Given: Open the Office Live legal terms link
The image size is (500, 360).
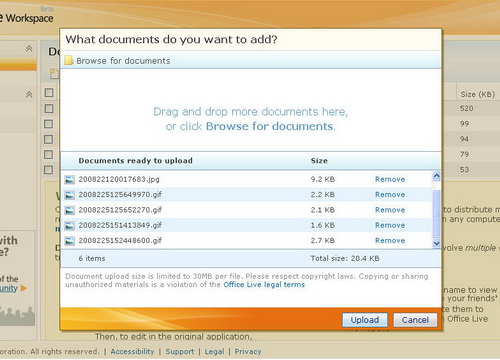Looking at the screenshot, I should click(264, 285).
